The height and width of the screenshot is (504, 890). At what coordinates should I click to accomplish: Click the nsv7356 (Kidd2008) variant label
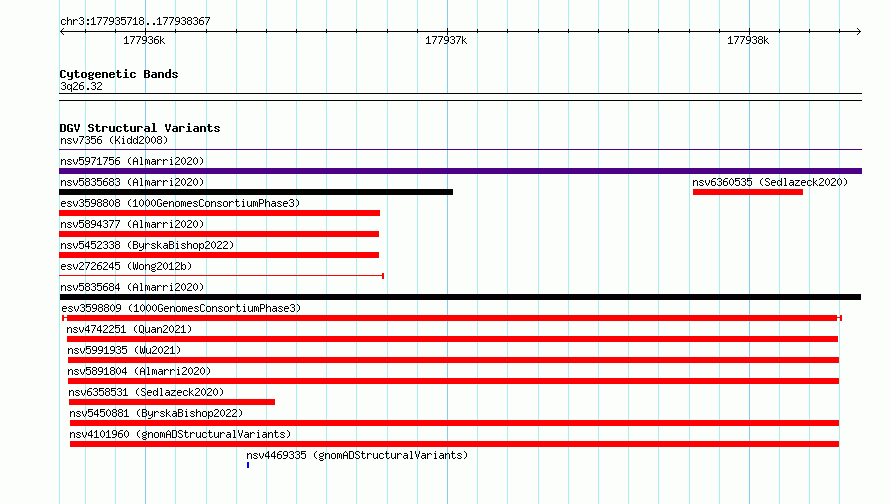click(114, 140)
